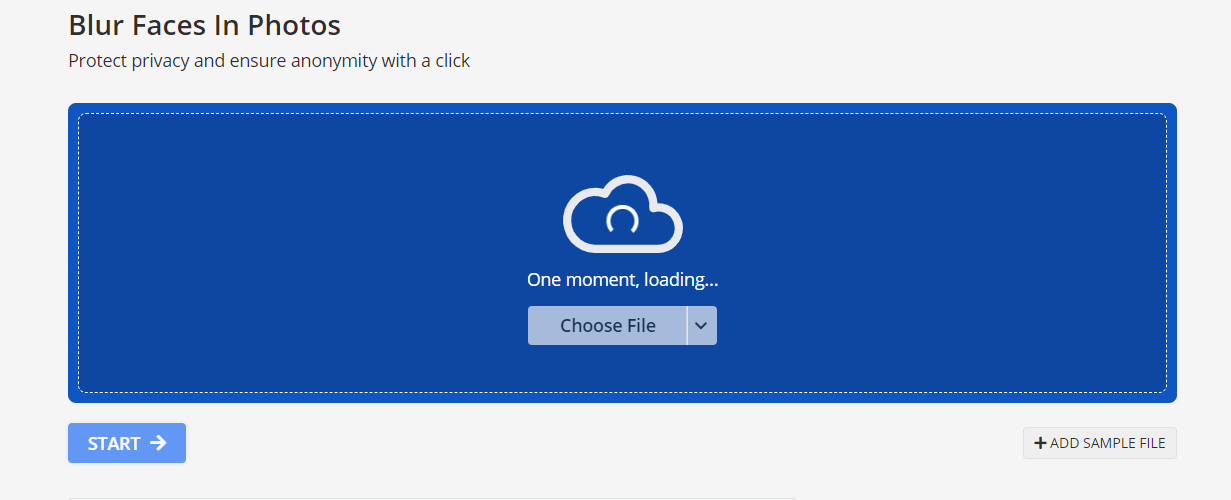
Task: Click empty area inside the dashed drop zone
Action: (x=300, y=250)
